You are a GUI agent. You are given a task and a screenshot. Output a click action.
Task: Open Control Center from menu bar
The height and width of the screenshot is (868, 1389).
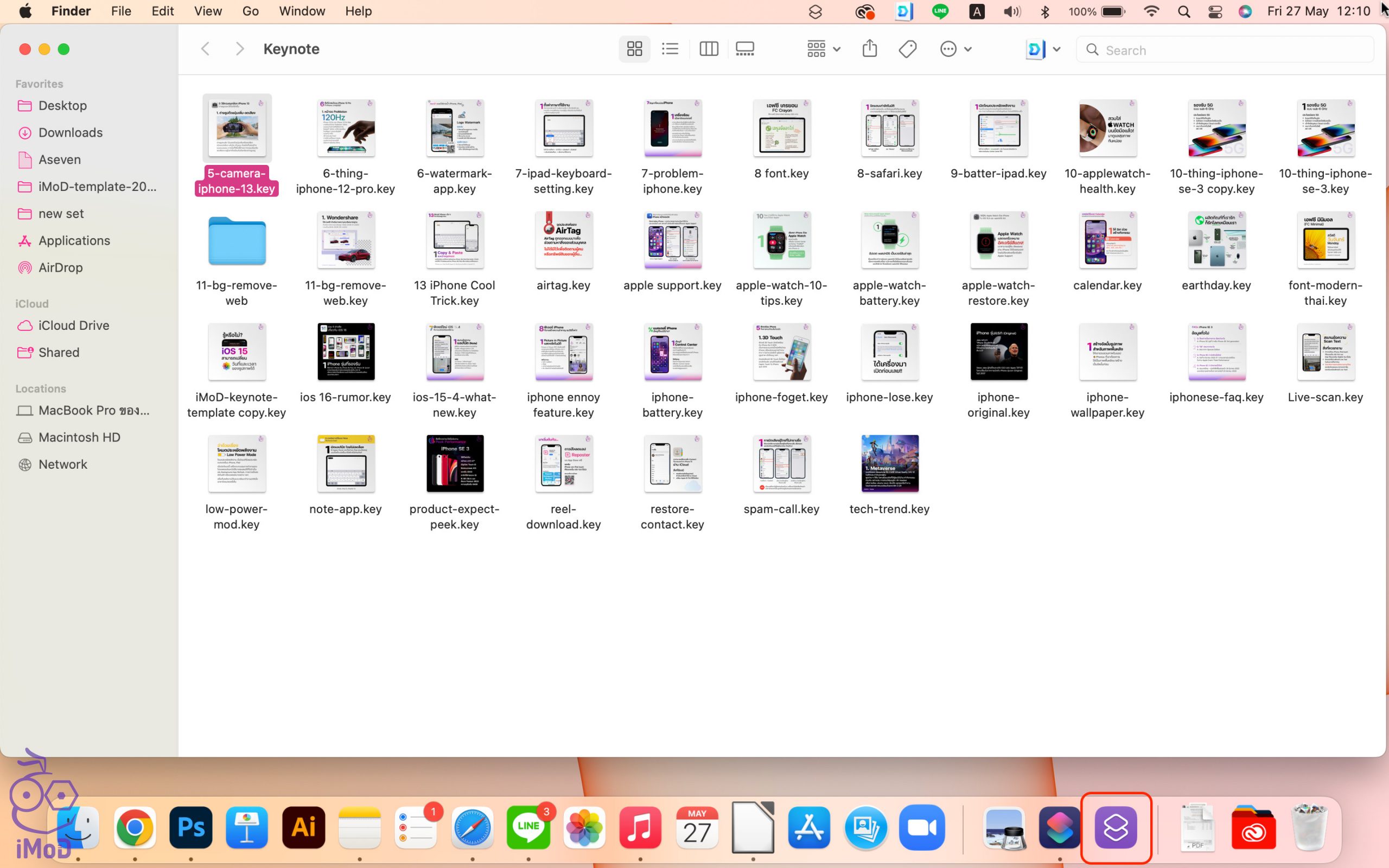(x=1214, y=11)
